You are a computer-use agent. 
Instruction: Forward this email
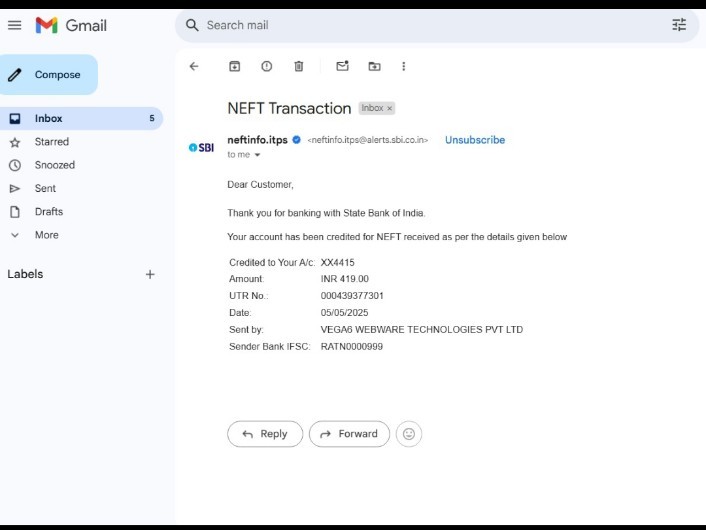point(349,434)
